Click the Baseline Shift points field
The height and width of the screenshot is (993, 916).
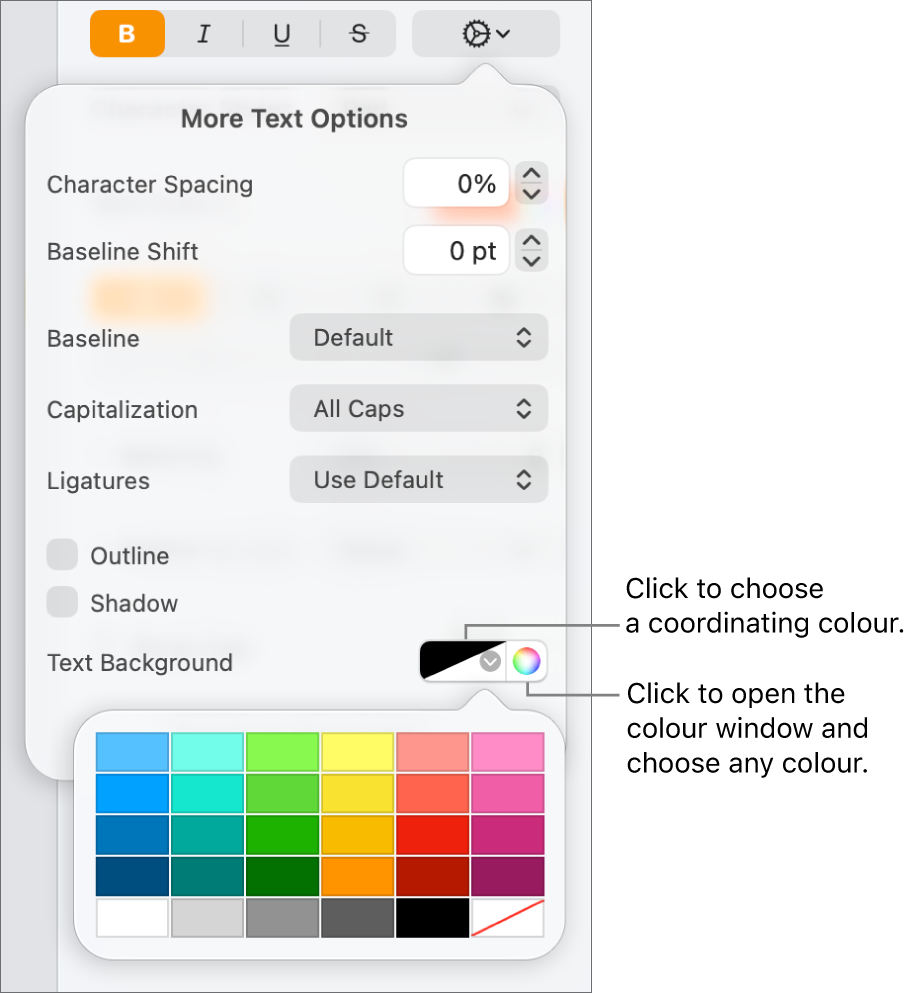[x=455, y=251]
